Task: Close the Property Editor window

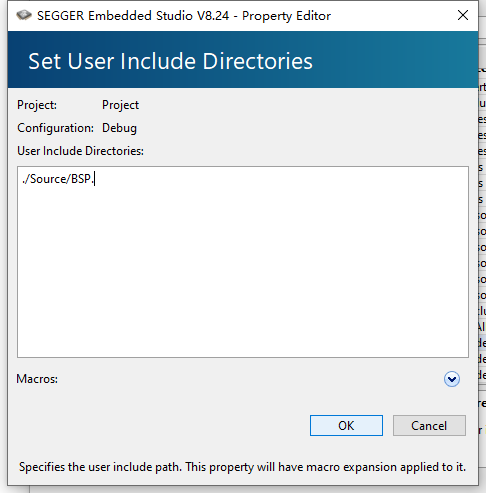Action: pyautogui.click(x=463, y=15)
